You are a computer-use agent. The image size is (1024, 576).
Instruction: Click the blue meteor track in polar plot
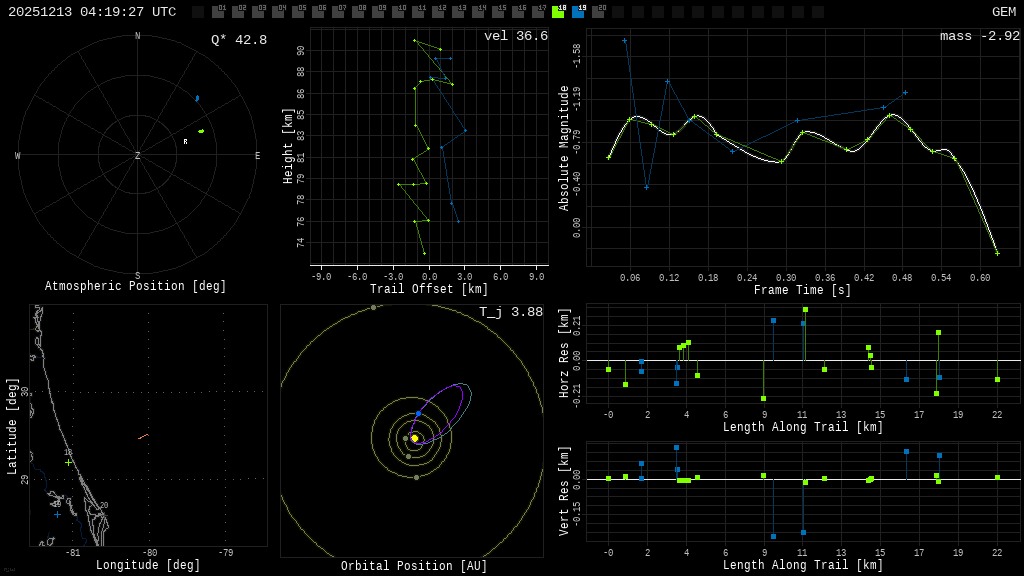click(x=197, y=99)
